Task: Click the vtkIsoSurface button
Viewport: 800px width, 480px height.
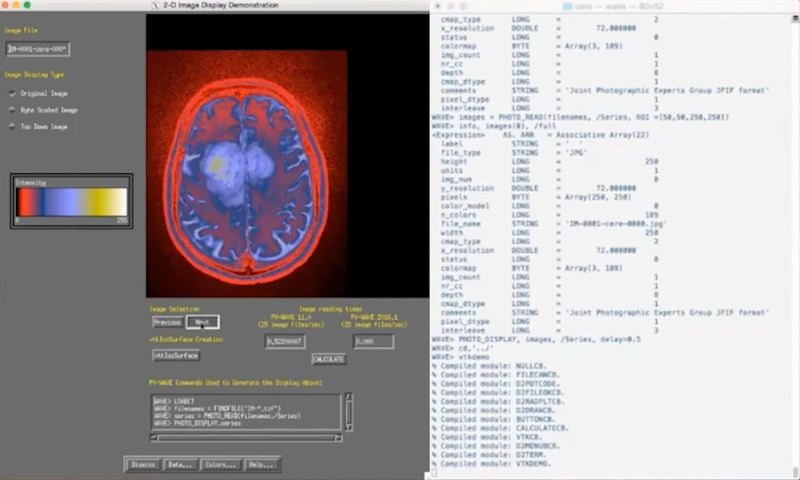Action: tap(176, 356)
